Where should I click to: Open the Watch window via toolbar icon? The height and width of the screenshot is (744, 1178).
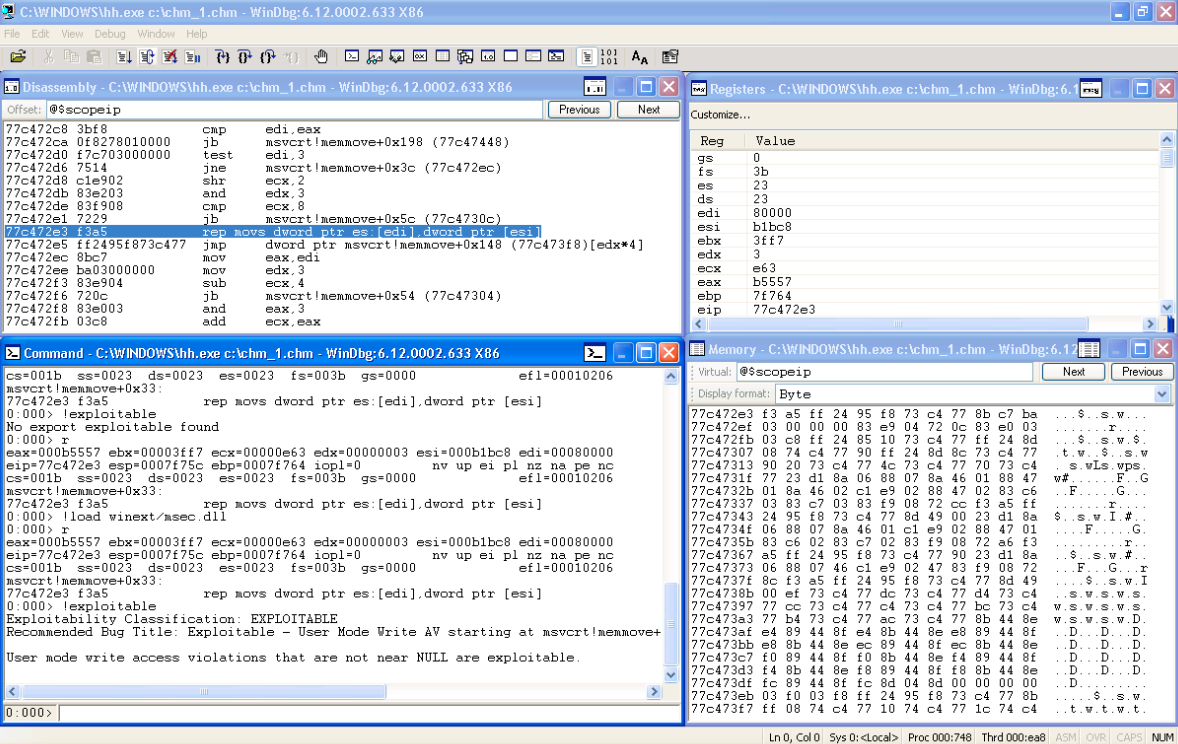point(374,56)
